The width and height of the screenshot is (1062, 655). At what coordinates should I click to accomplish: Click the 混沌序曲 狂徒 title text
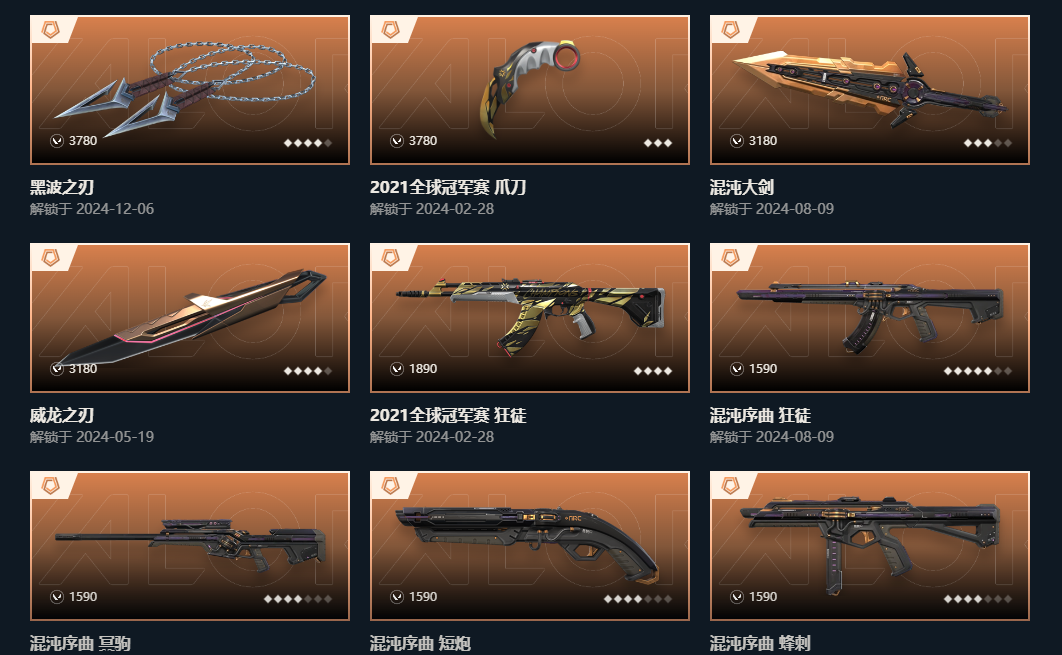[760, 415]
